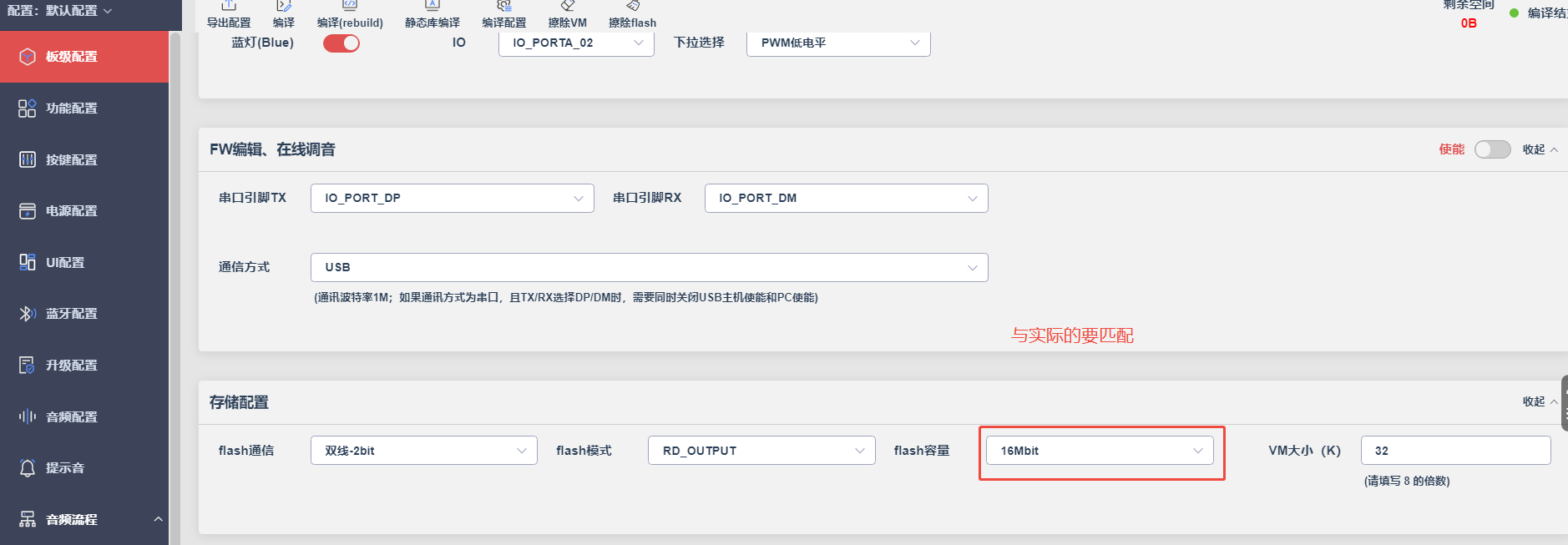
Task: Open the IO_PORTA_02 IO dropdown
Action: [x=577, y=43]
